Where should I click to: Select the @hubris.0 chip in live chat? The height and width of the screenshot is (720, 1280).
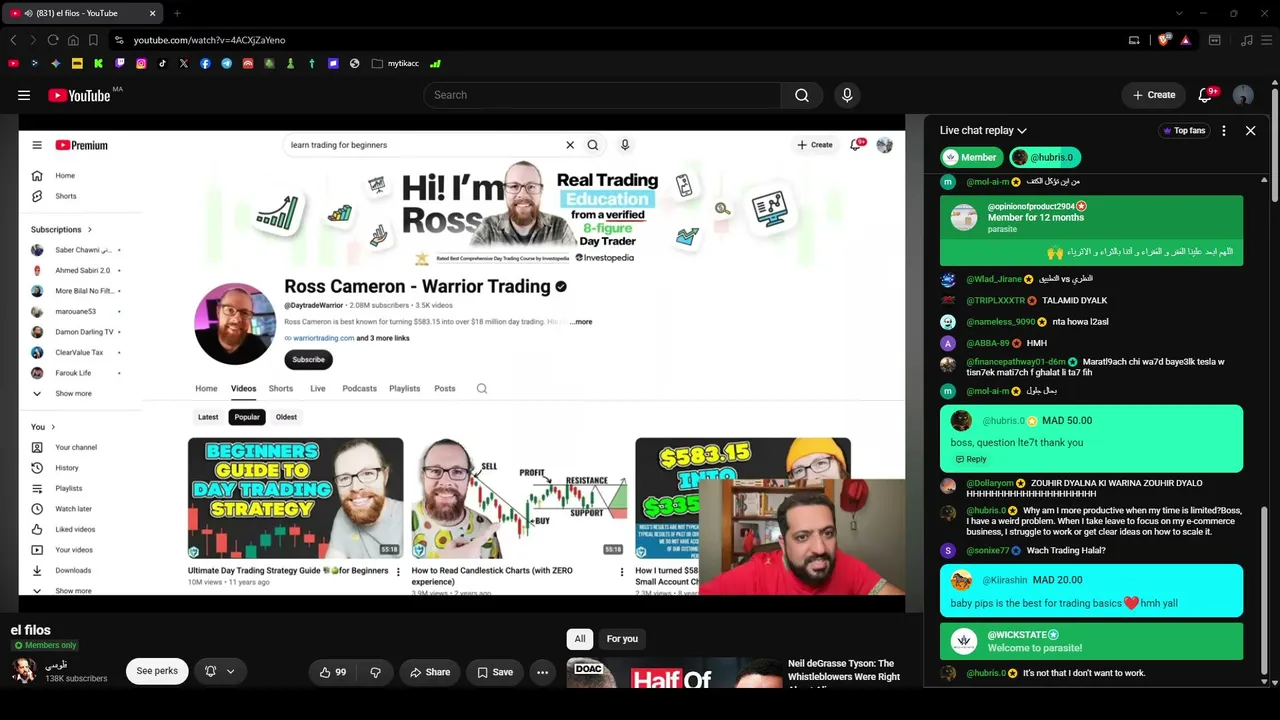[x=1043, y=157]
